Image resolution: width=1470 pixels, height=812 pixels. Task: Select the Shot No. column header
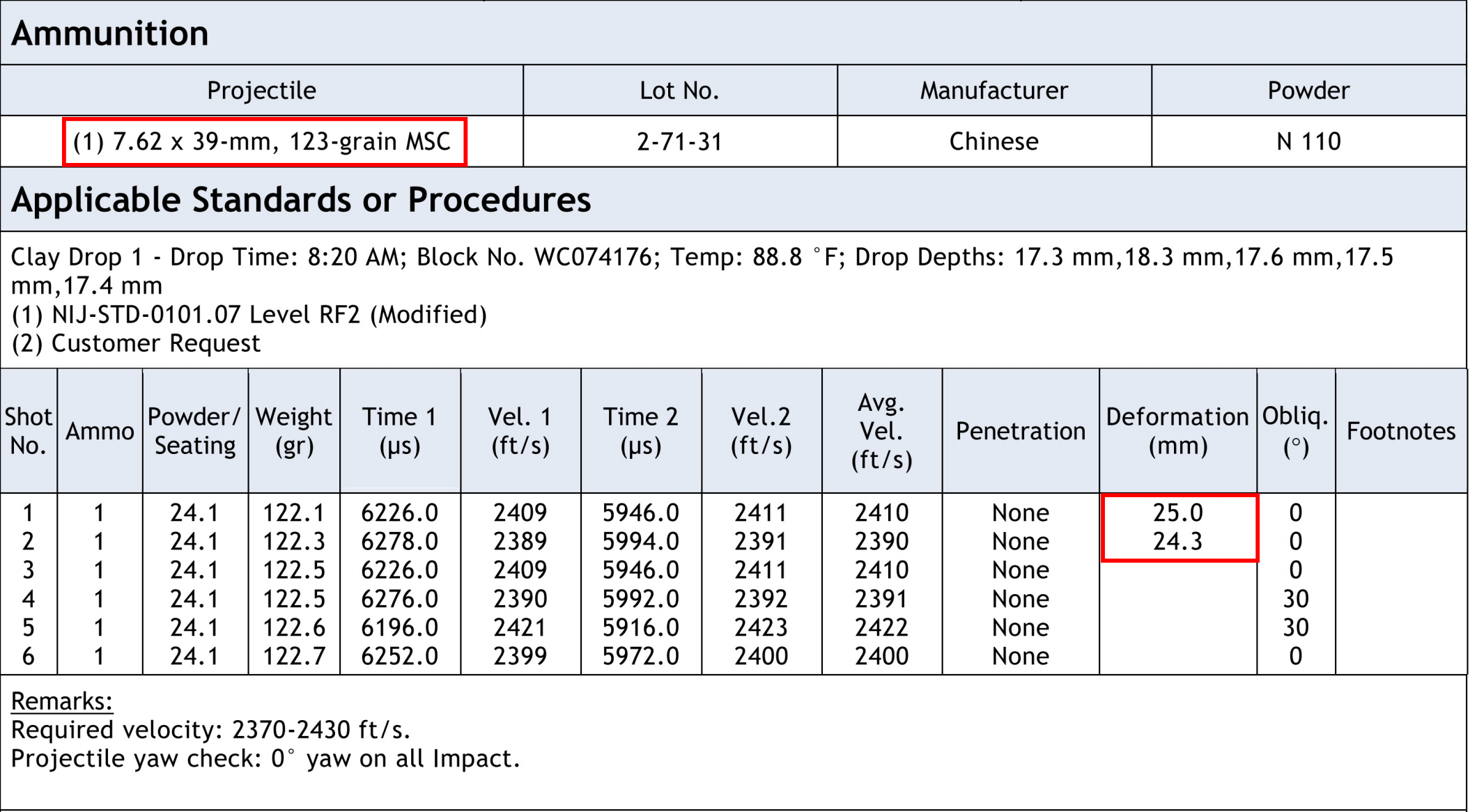pos(28,430)
